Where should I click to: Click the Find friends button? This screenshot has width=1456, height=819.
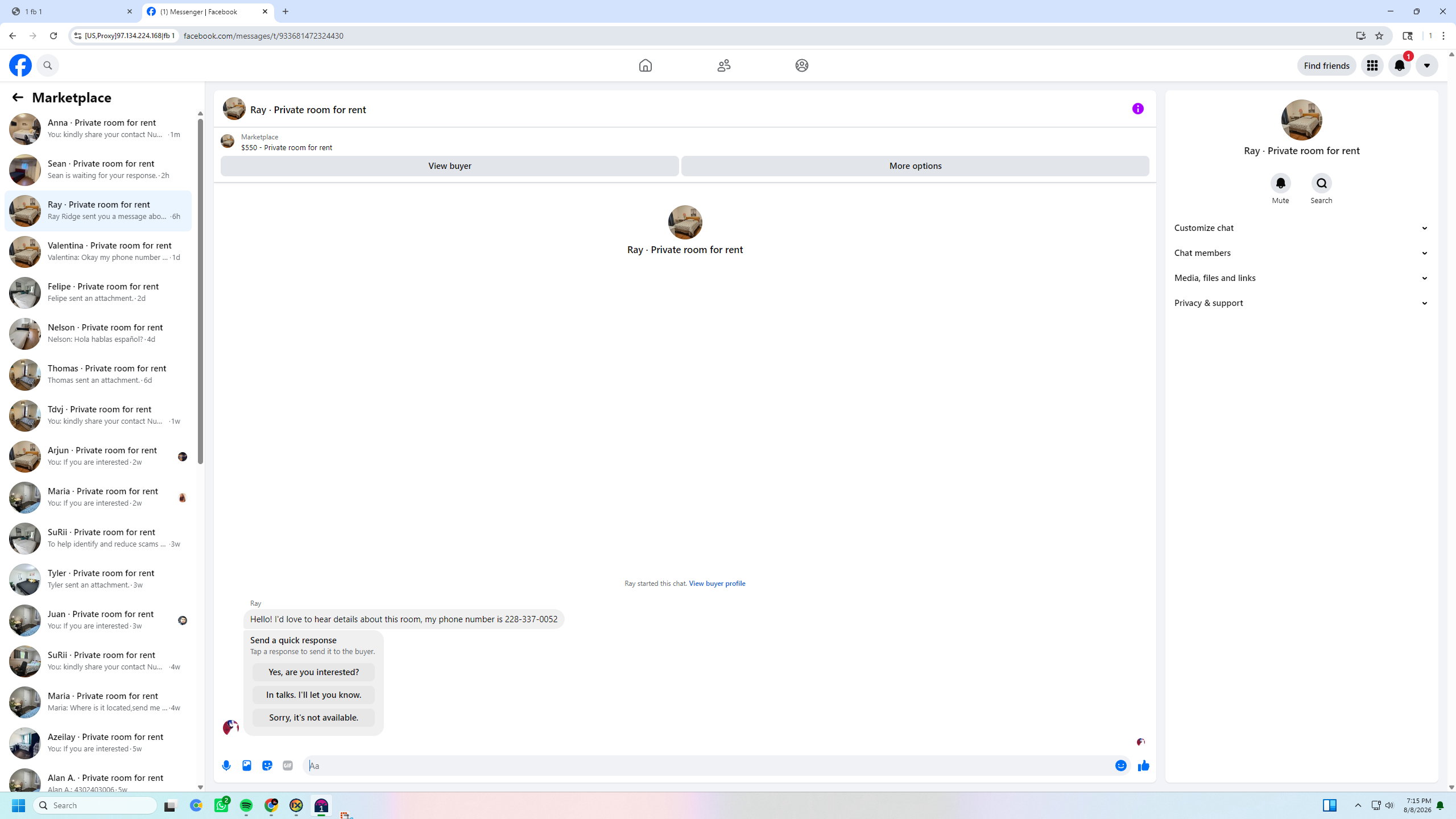1326,65
